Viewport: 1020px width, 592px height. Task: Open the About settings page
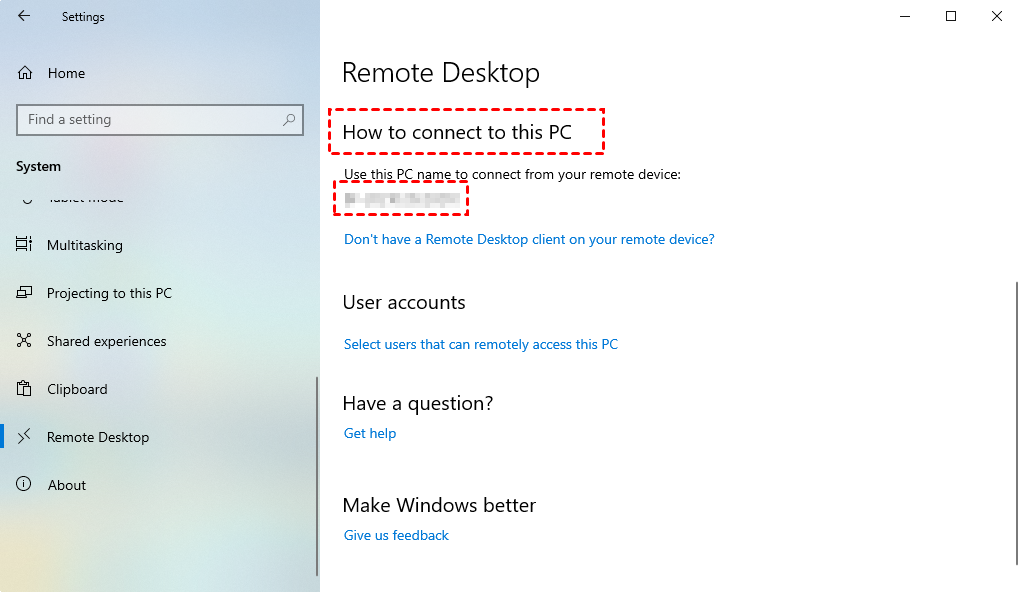[67, 484]
